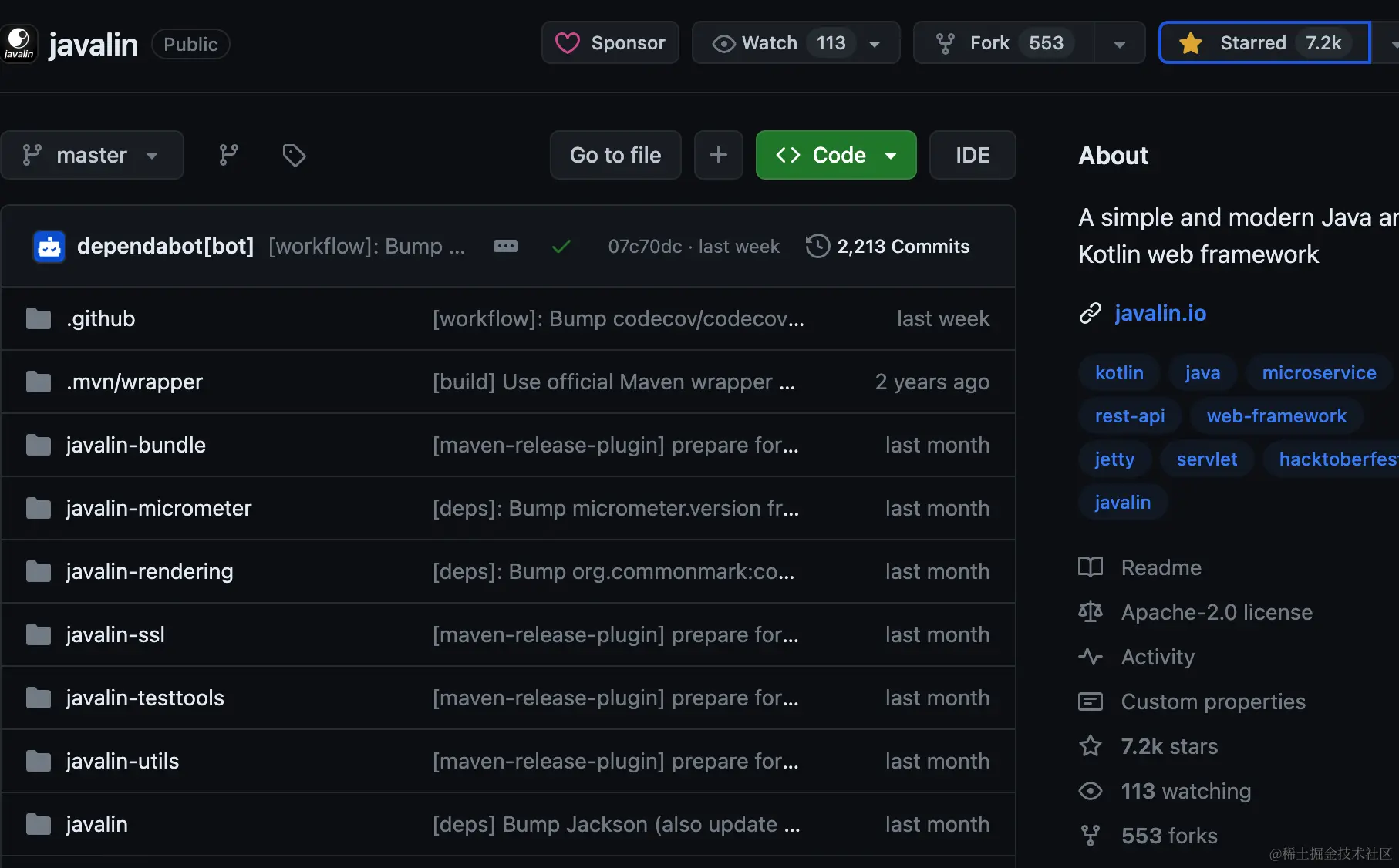Viewport: 1399px width, 868px height.
Task: Click the branches icon next to master
Action: (x=228, y=155)
